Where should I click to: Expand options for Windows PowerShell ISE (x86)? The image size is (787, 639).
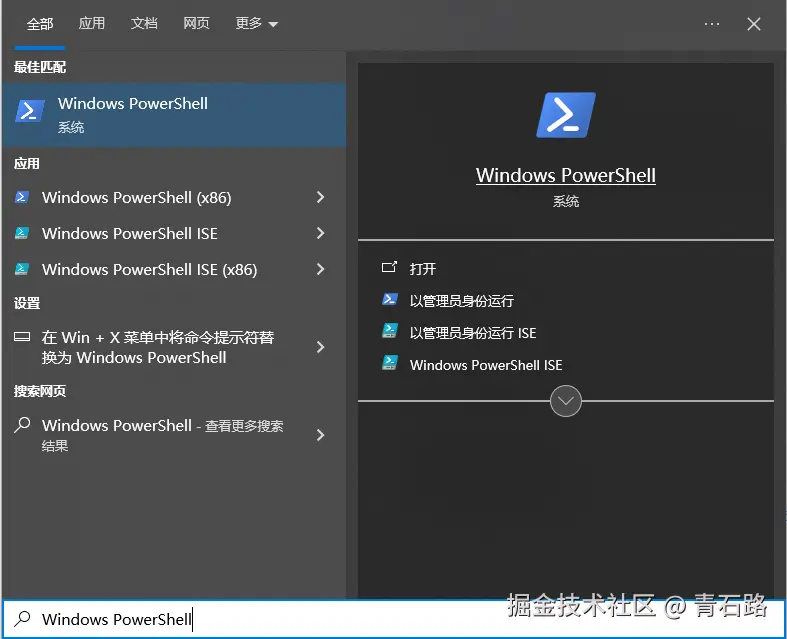coord(321,269)
